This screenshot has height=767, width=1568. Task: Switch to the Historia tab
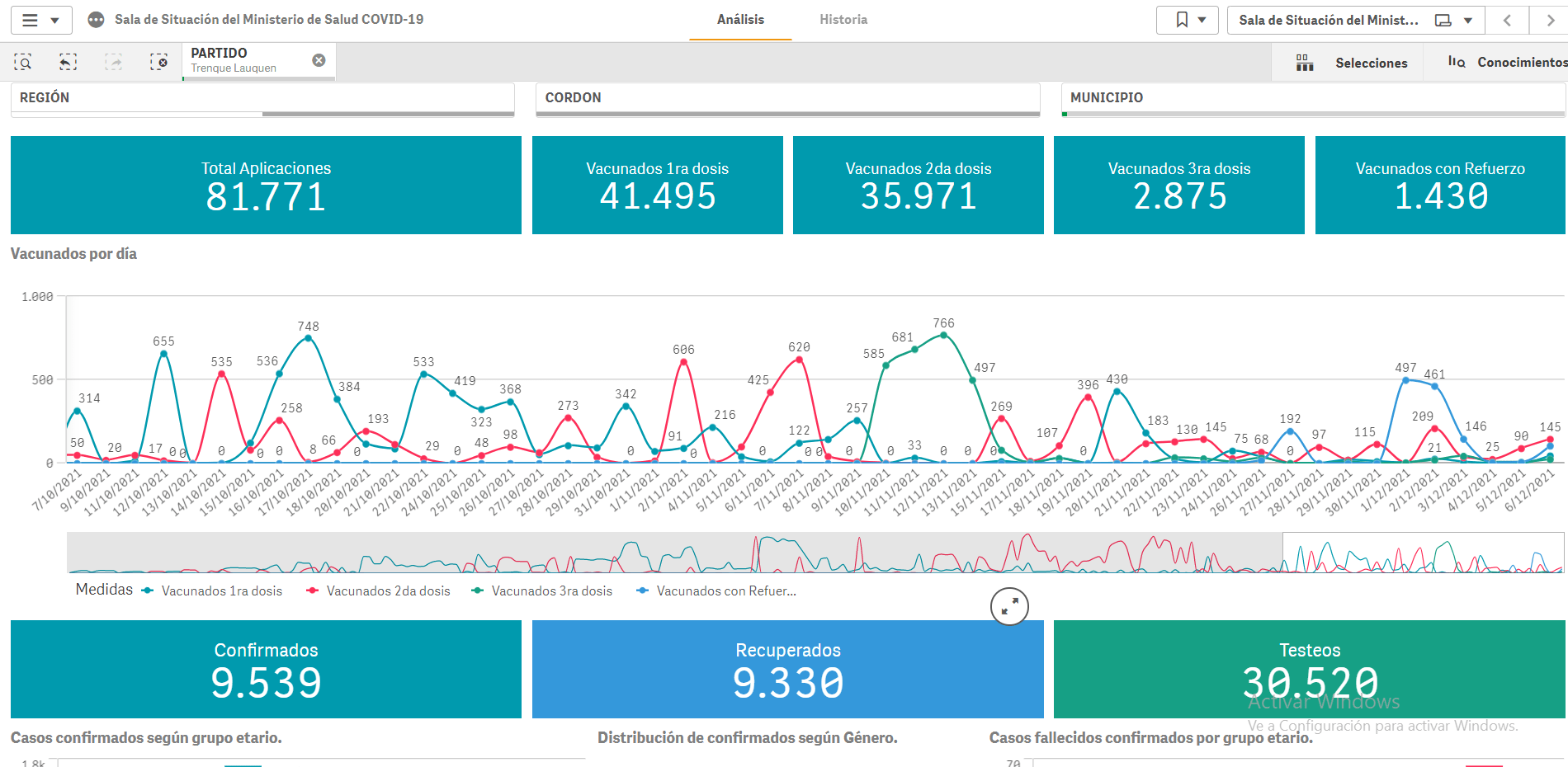pyautogui.click(x=843, y=20)
